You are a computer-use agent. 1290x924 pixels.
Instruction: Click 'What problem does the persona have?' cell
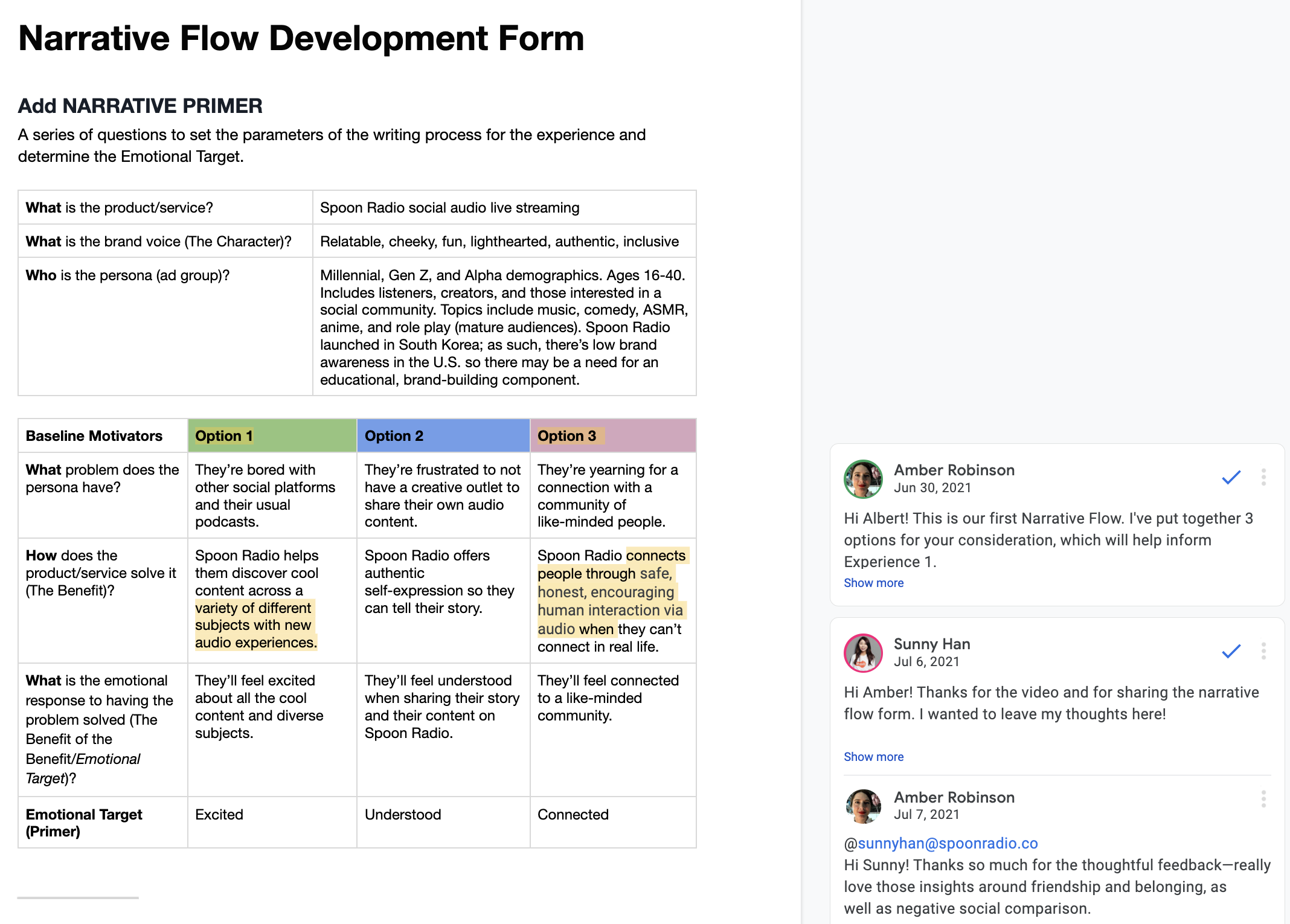(103, 495)
